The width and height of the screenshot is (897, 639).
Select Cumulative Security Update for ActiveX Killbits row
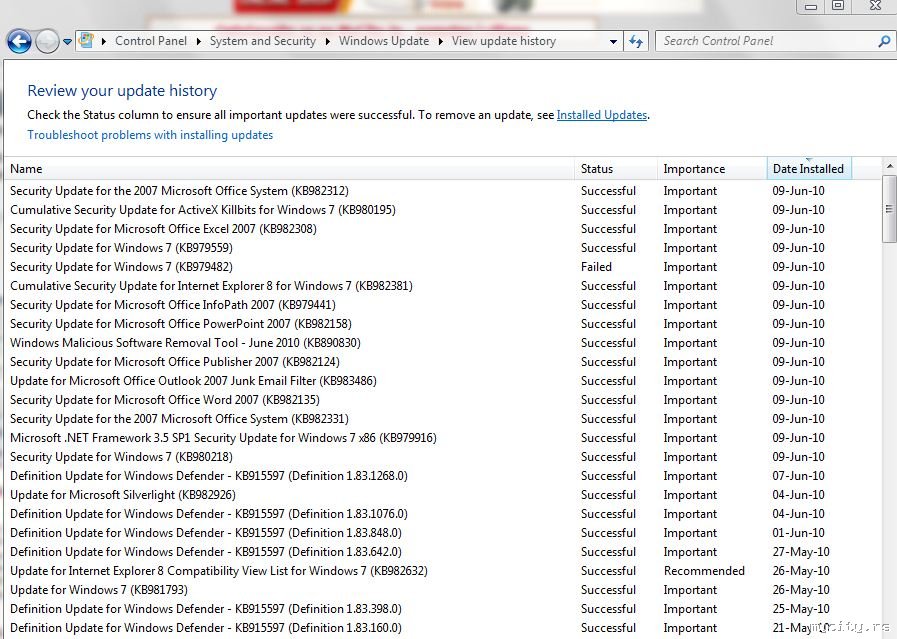443,210
